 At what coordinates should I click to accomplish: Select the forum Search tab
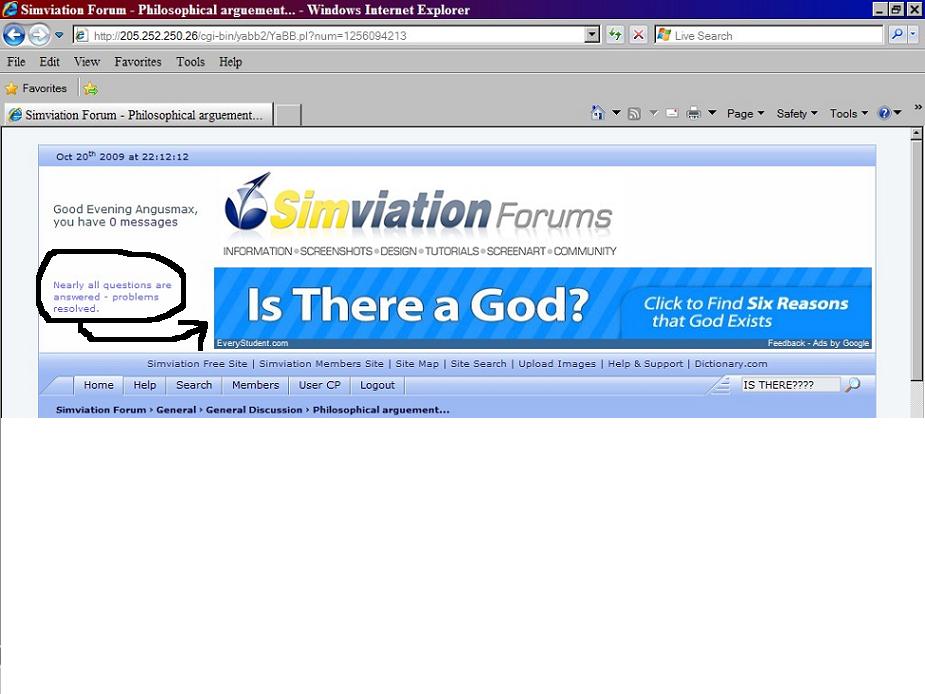[193, 385]
